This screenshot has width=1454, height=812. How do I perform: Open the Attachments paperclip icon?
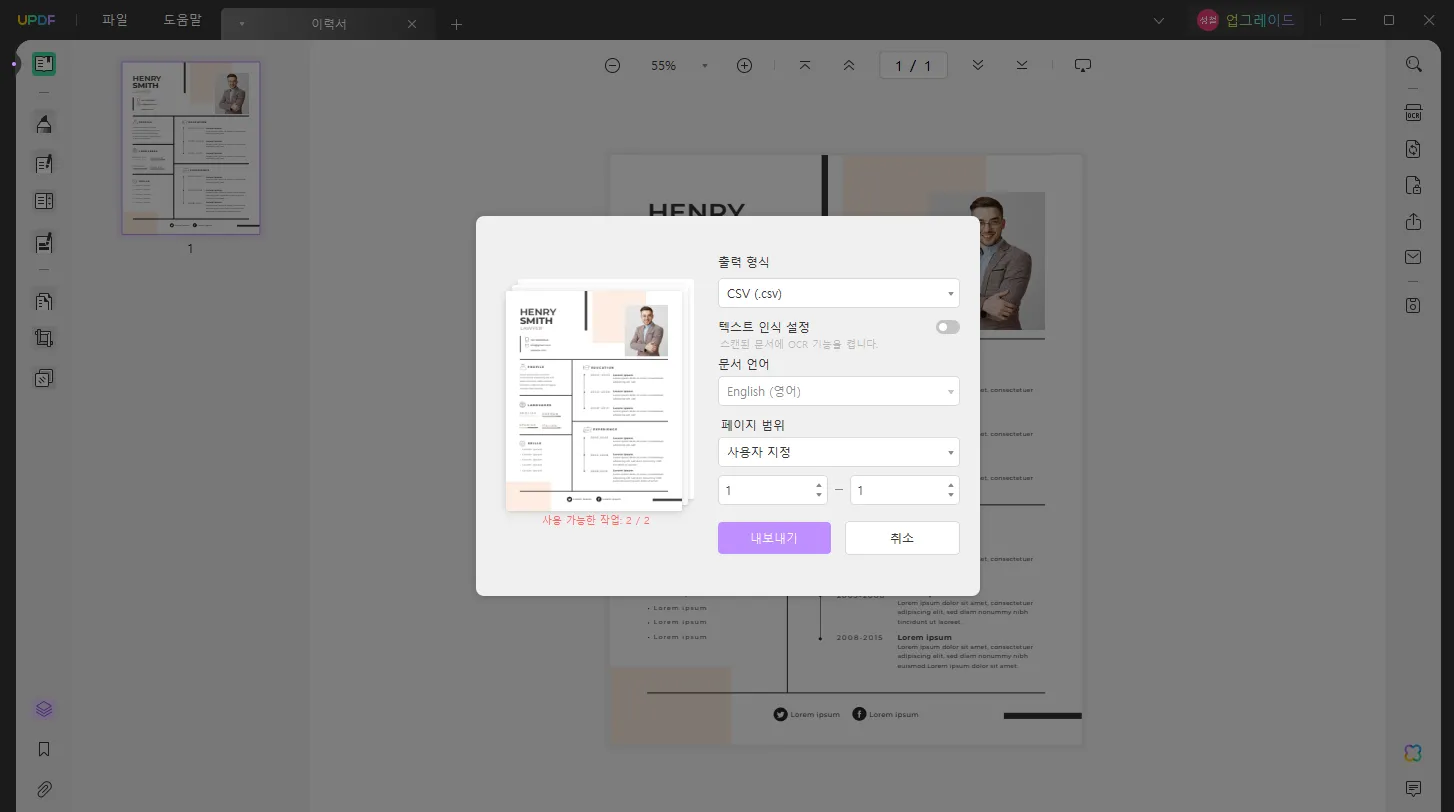pos(43,789)
